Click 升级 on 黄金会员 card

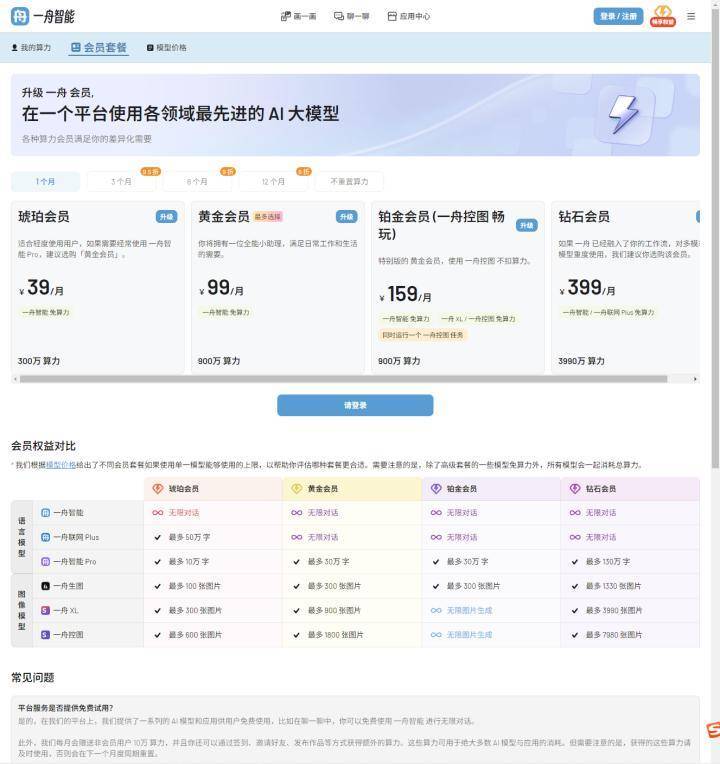pyautogui.click(x=346, y=216)
